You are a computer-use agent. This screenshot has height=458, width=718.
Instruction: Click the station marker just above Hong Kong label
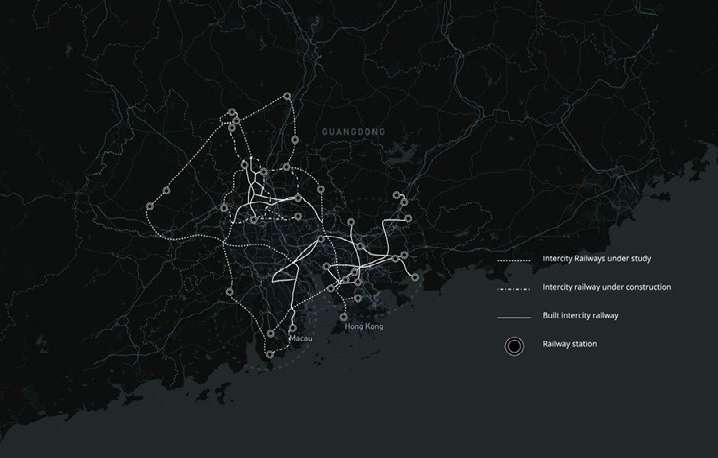click(x=343, y=316)
